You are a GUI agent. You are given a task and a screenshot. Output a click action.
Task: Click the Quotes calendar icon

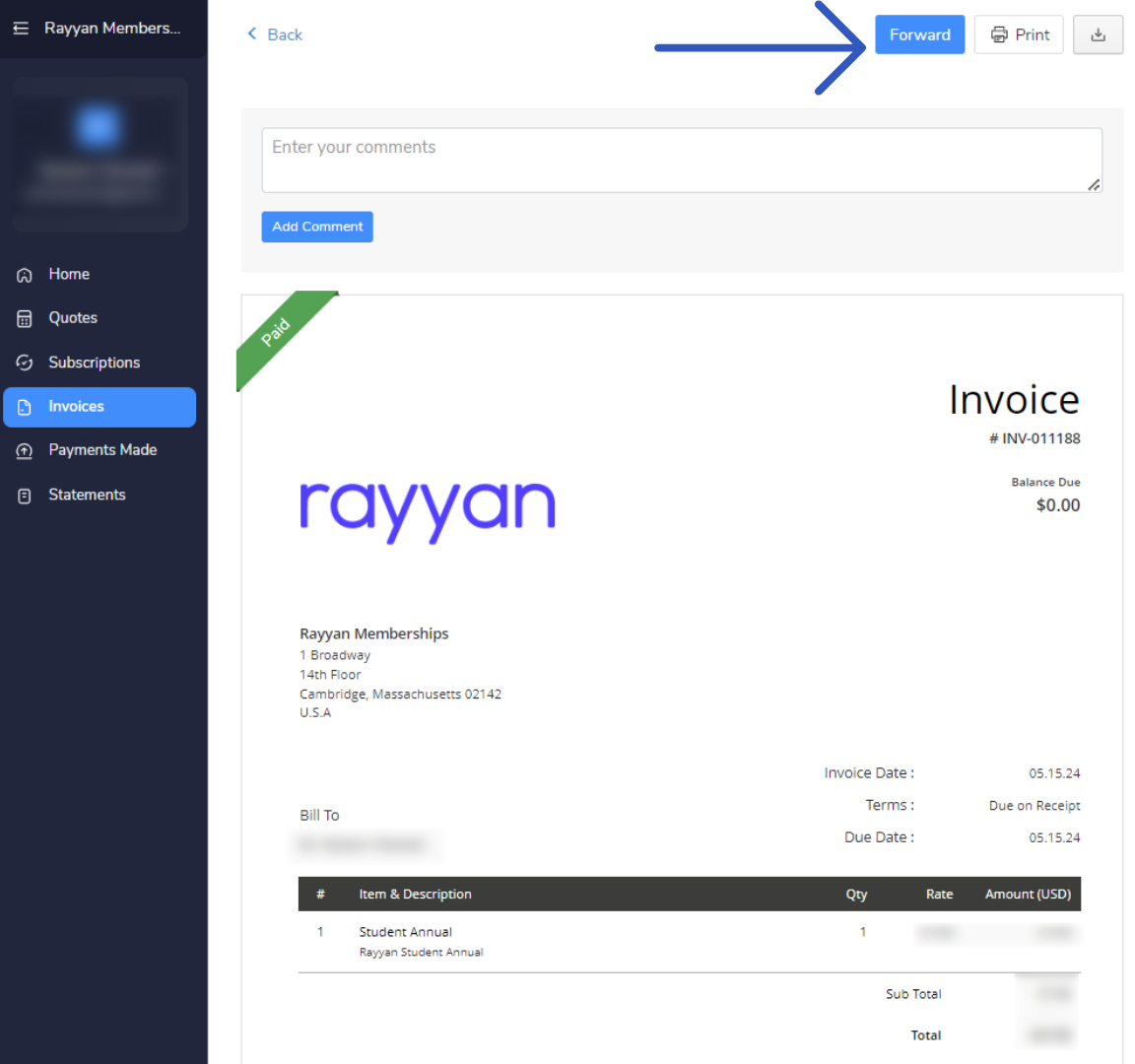coord(24,317)
